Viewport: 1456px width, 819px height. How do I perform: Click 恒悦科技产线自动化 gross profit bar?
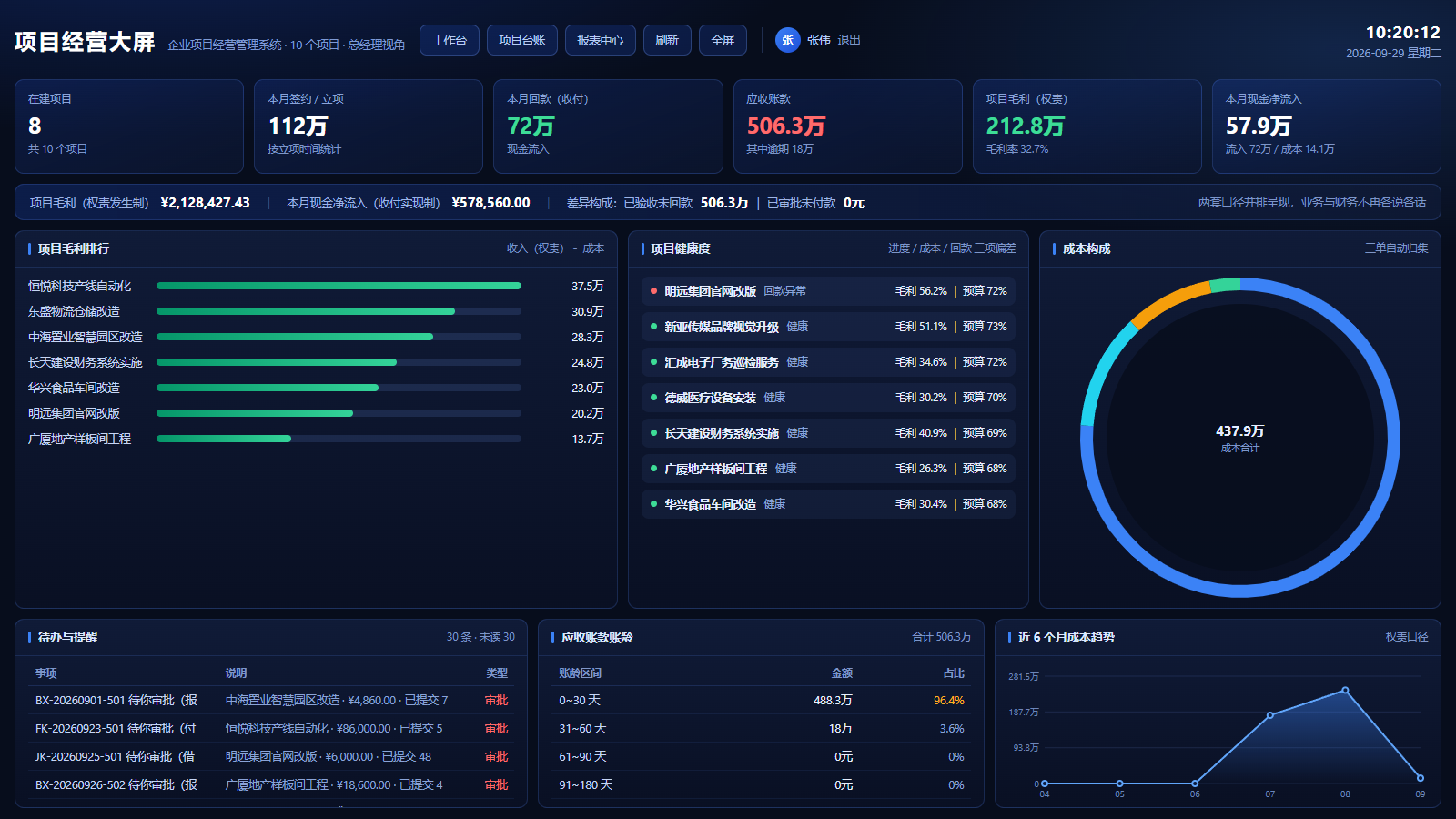click(x=339, y=286)
